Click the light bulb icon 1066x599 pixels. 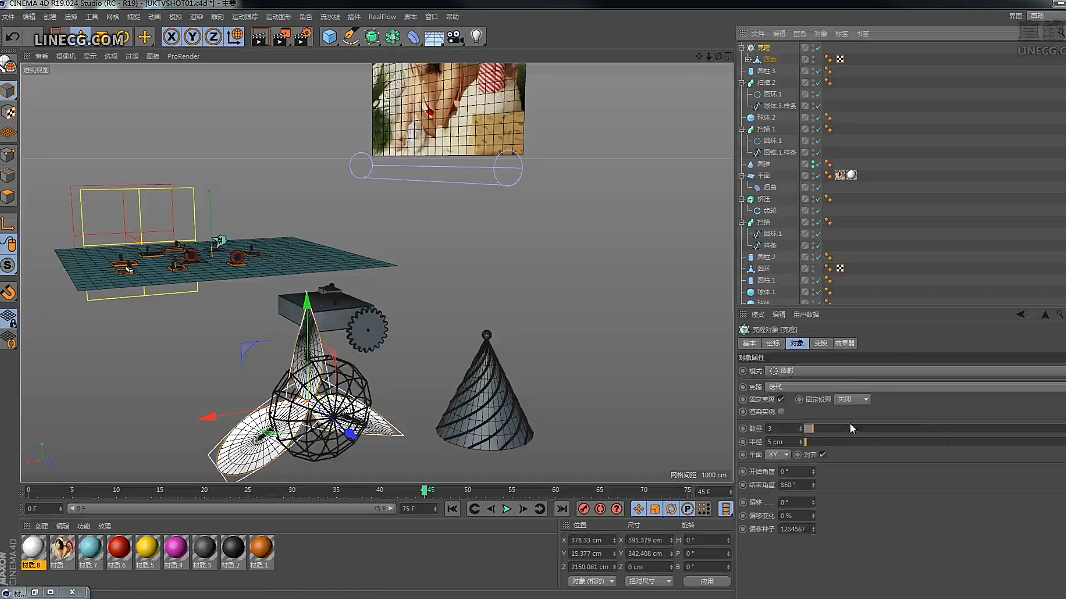(x=477, y=37)
